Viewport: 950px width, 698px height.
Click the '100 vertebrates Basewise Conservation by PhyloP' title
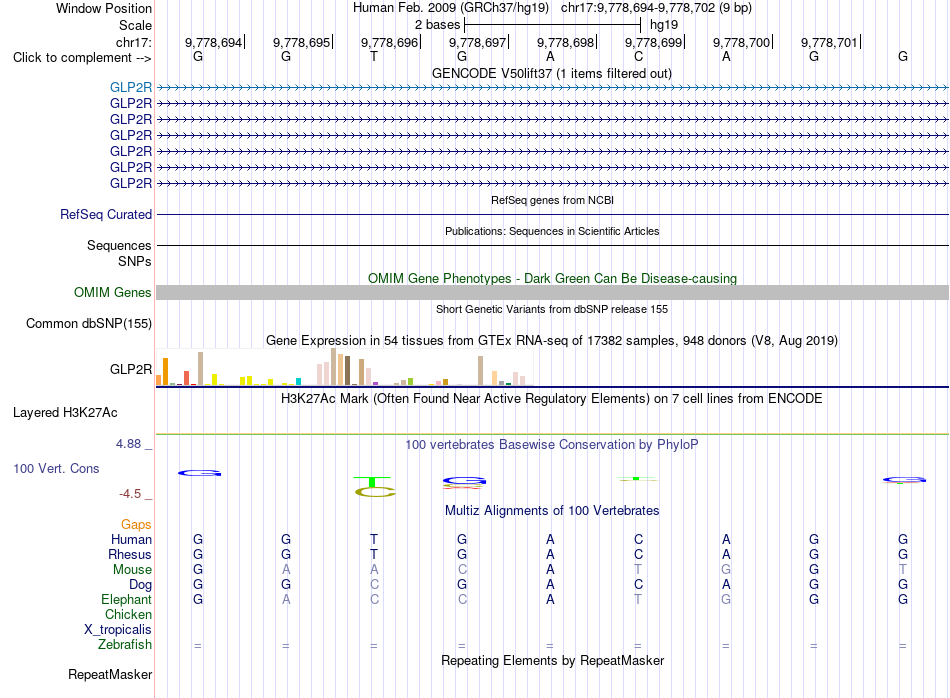coord(552,445)
